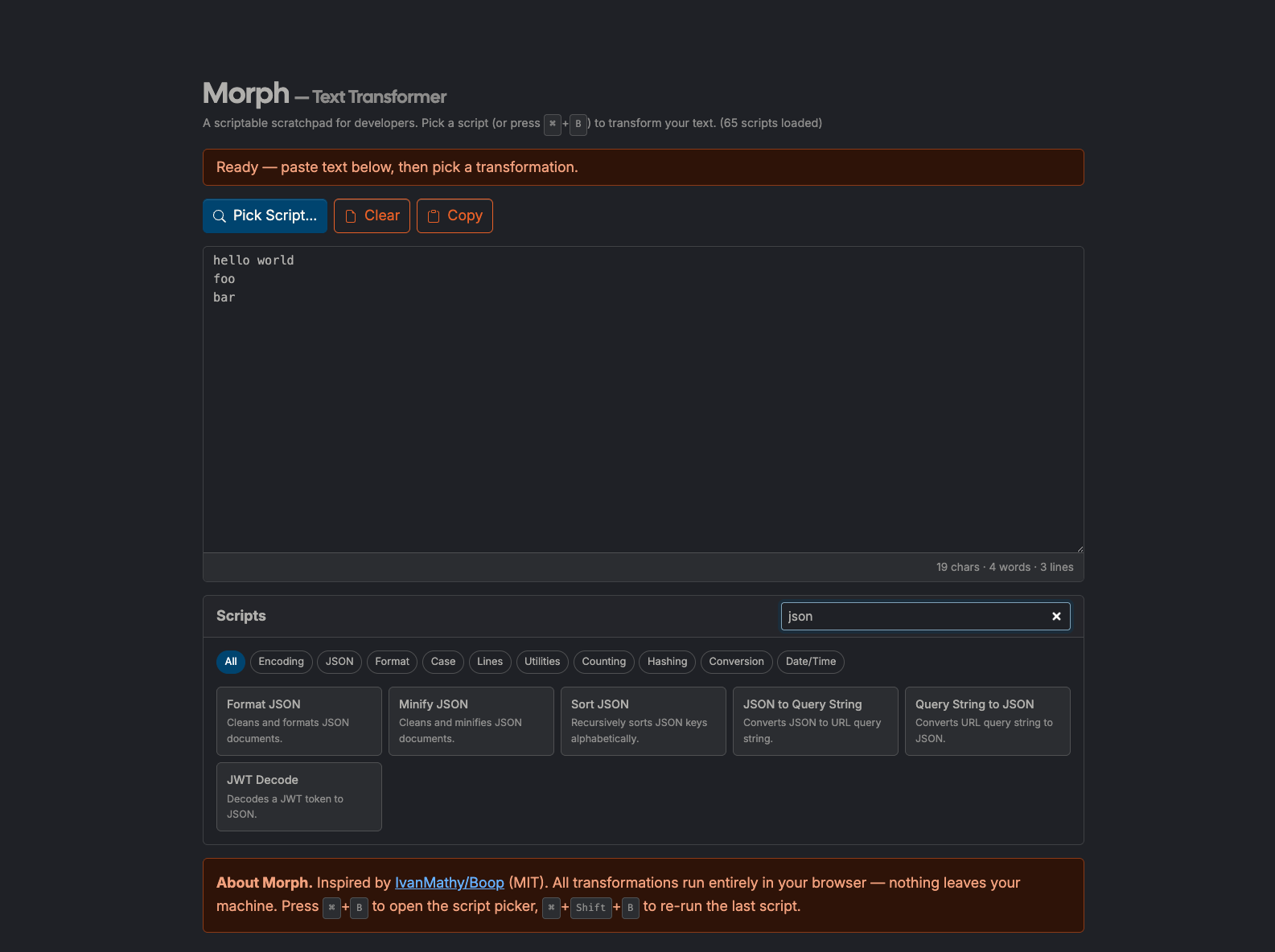Select the Utilities category pill
The width and height of the screenshot is (1275, 952).
coord(542,662)
